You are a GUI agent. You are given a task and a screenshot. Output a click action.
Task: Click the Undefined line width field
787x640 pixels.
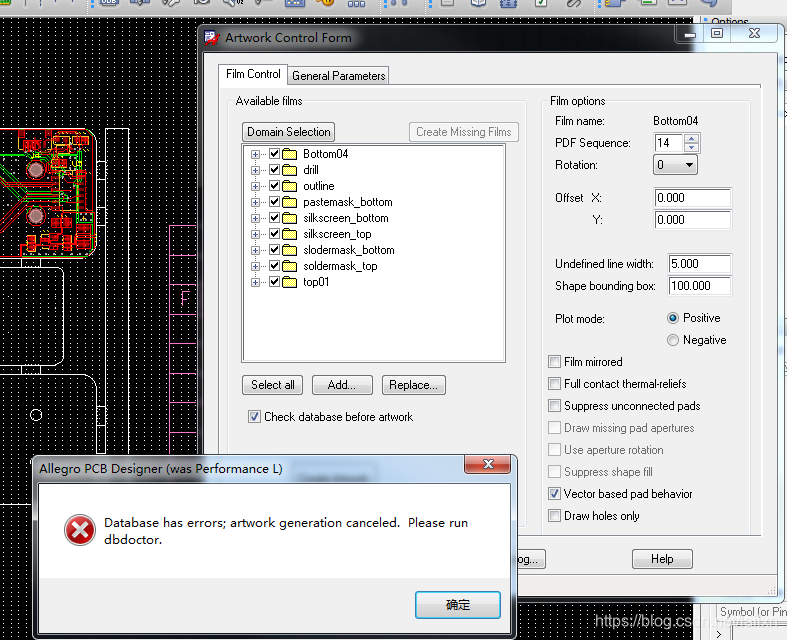point(692,264)
